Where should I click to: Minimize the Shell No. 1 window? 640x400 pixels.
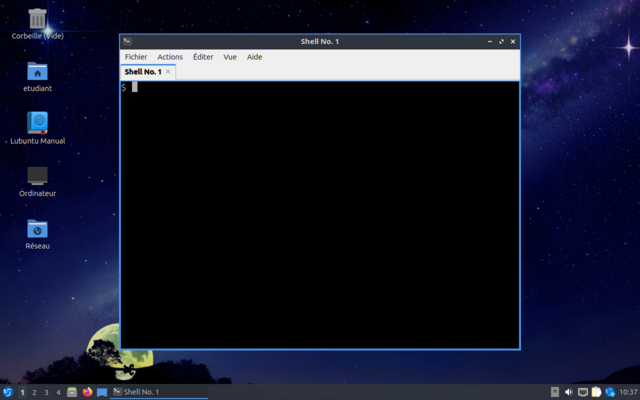[x=490, y=41]
